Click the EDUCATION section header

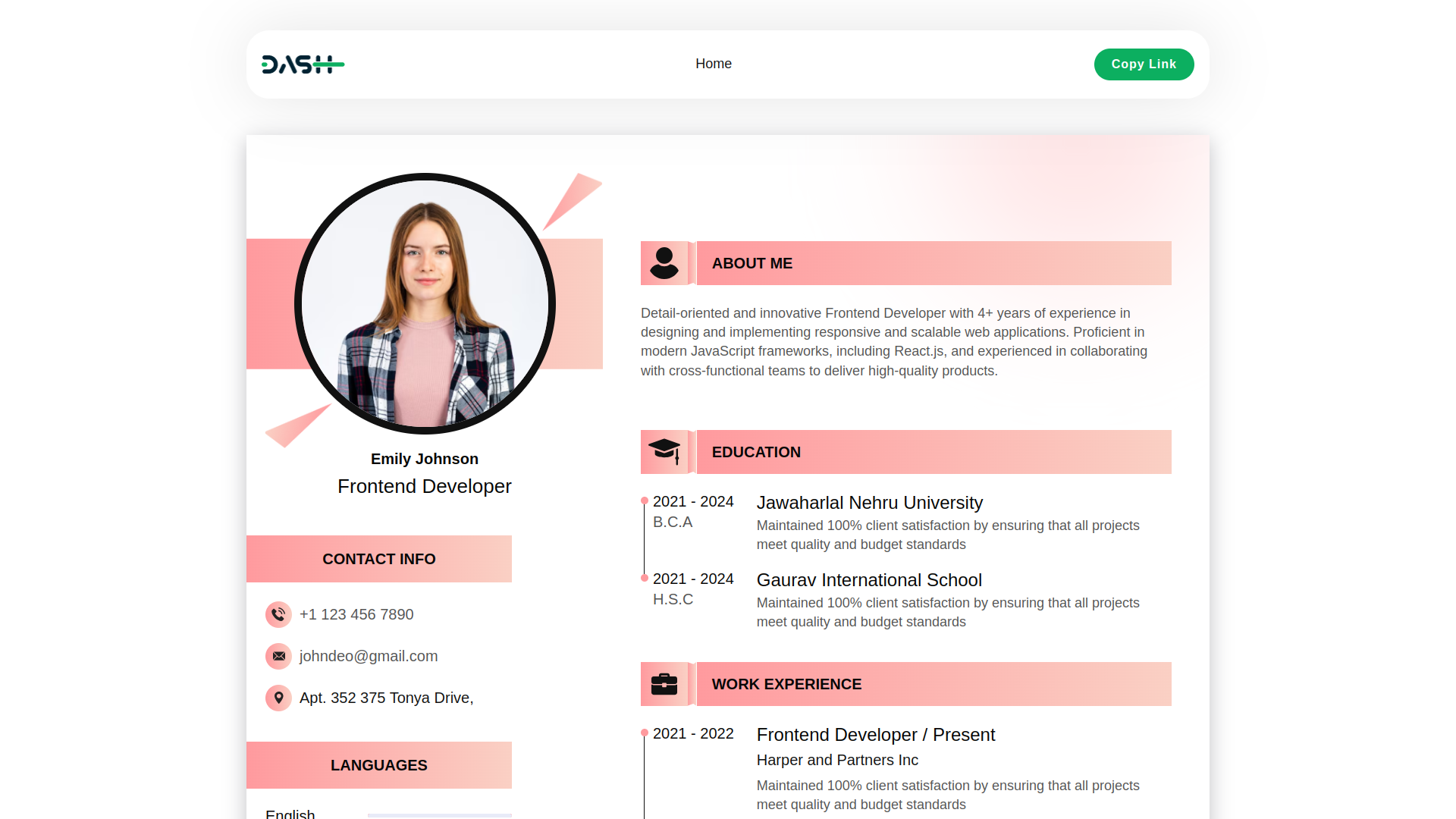(906, 452)
